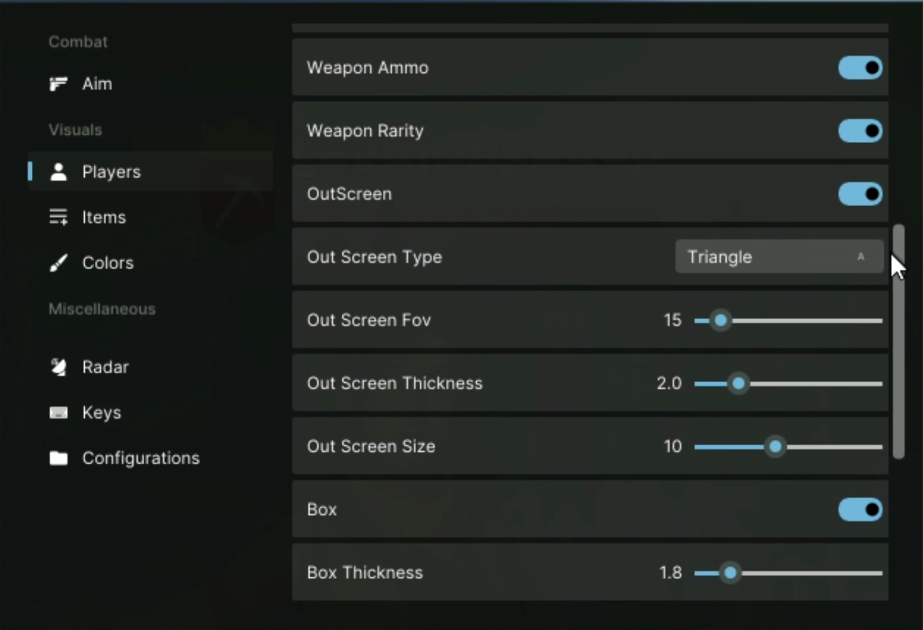Select the Players person icon

click(x=59, y=172)
